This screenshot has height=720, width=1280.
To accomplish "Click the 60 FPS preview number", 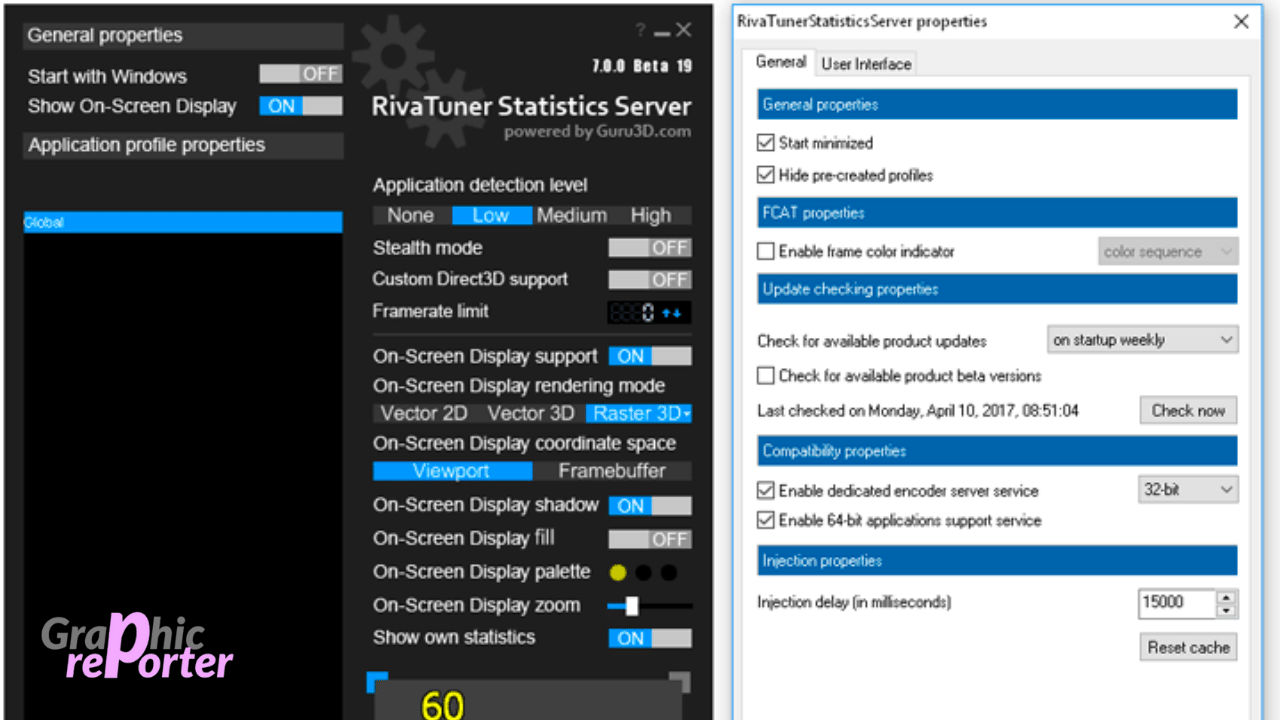I will pos(443,704).
